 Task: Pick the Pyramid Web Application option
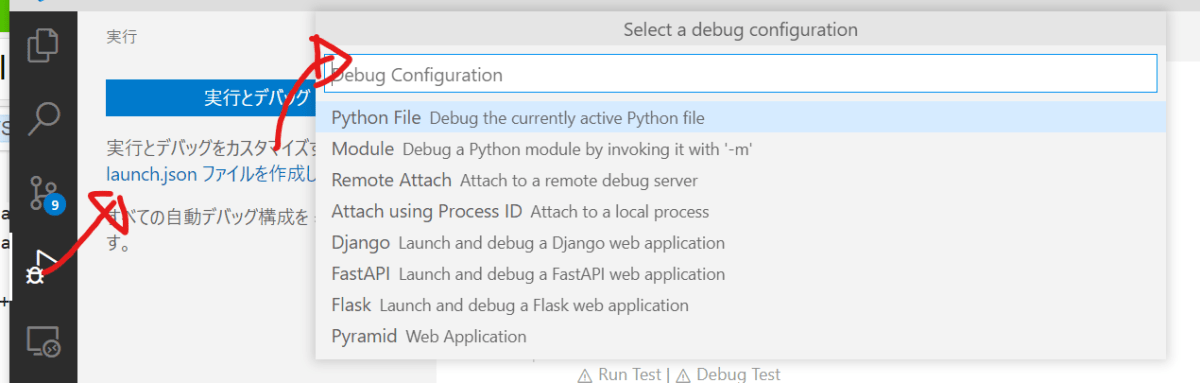click(x=740, y=335)
